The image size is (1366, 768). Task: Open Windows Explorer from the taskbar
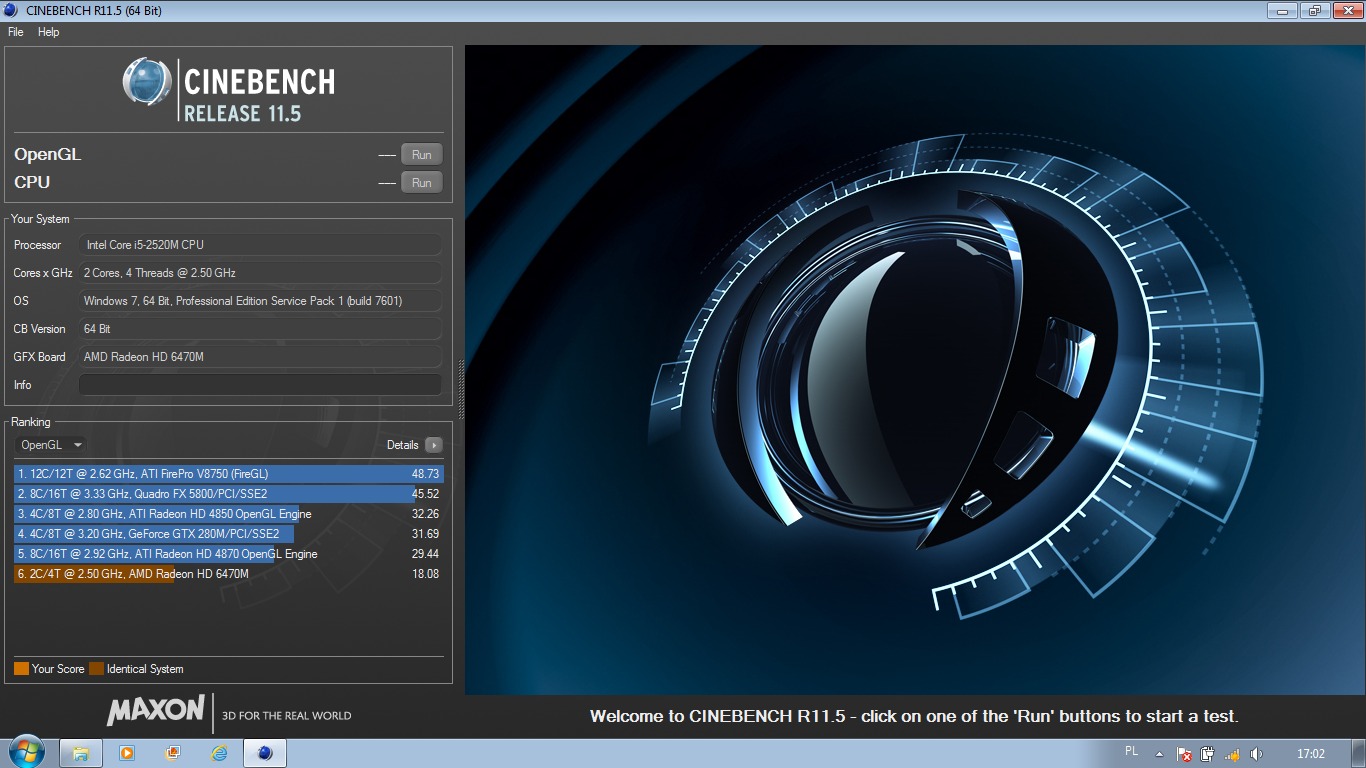point(81,753)
